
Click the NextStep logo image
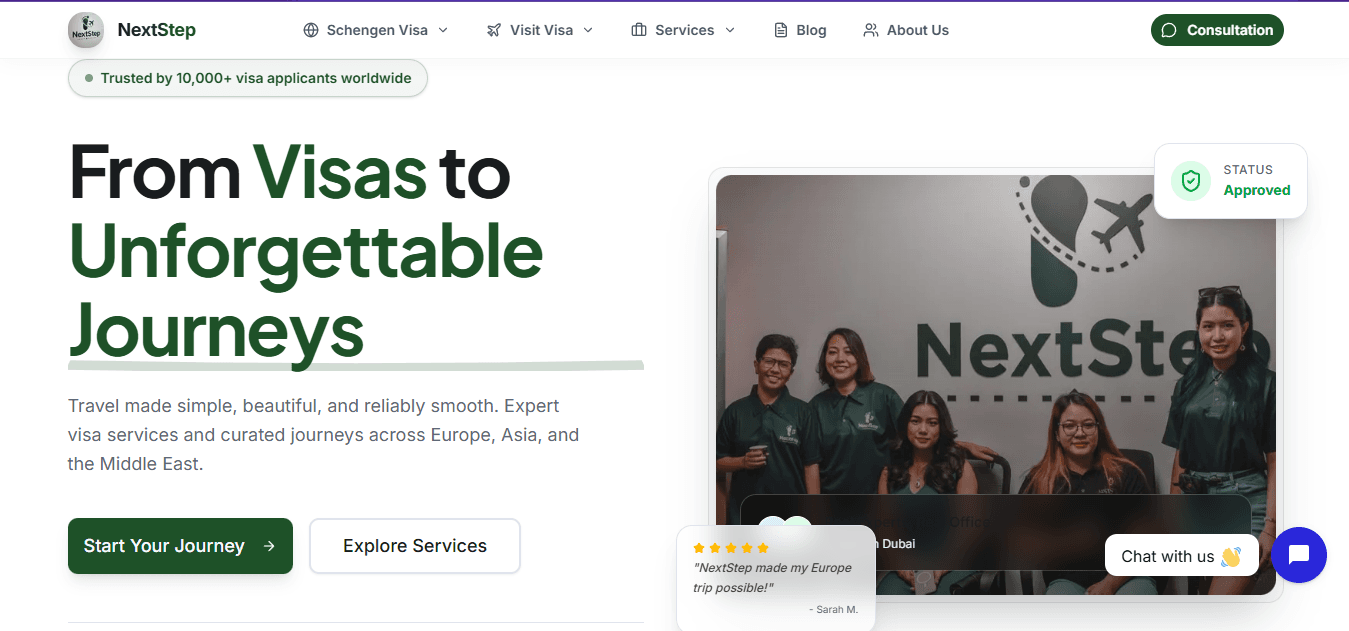pyautogui.click(x=86, y=30)
